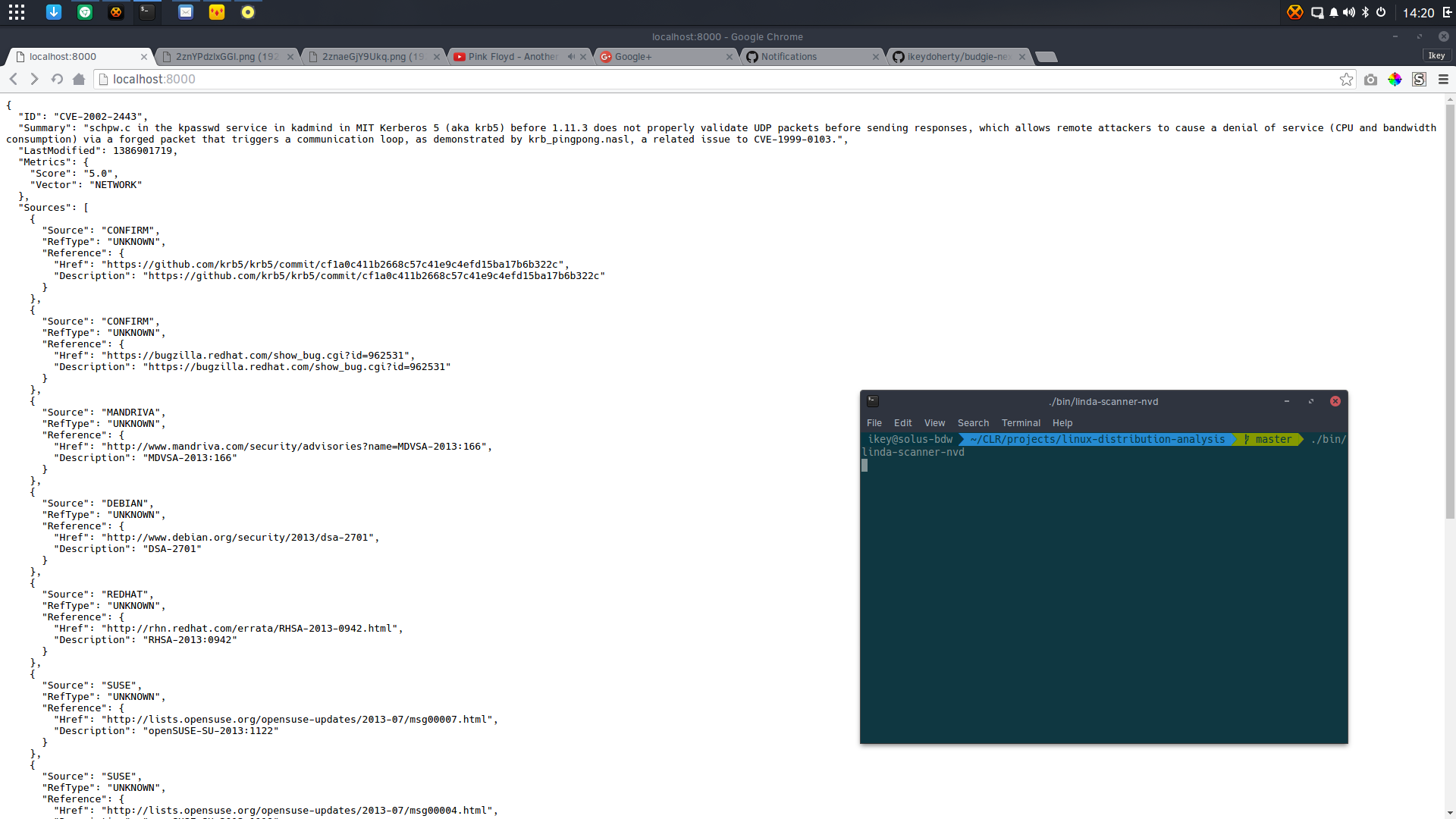Click the orange X tray indicator
This screenshot has width=1456, height=819.
coord(1295,12)
